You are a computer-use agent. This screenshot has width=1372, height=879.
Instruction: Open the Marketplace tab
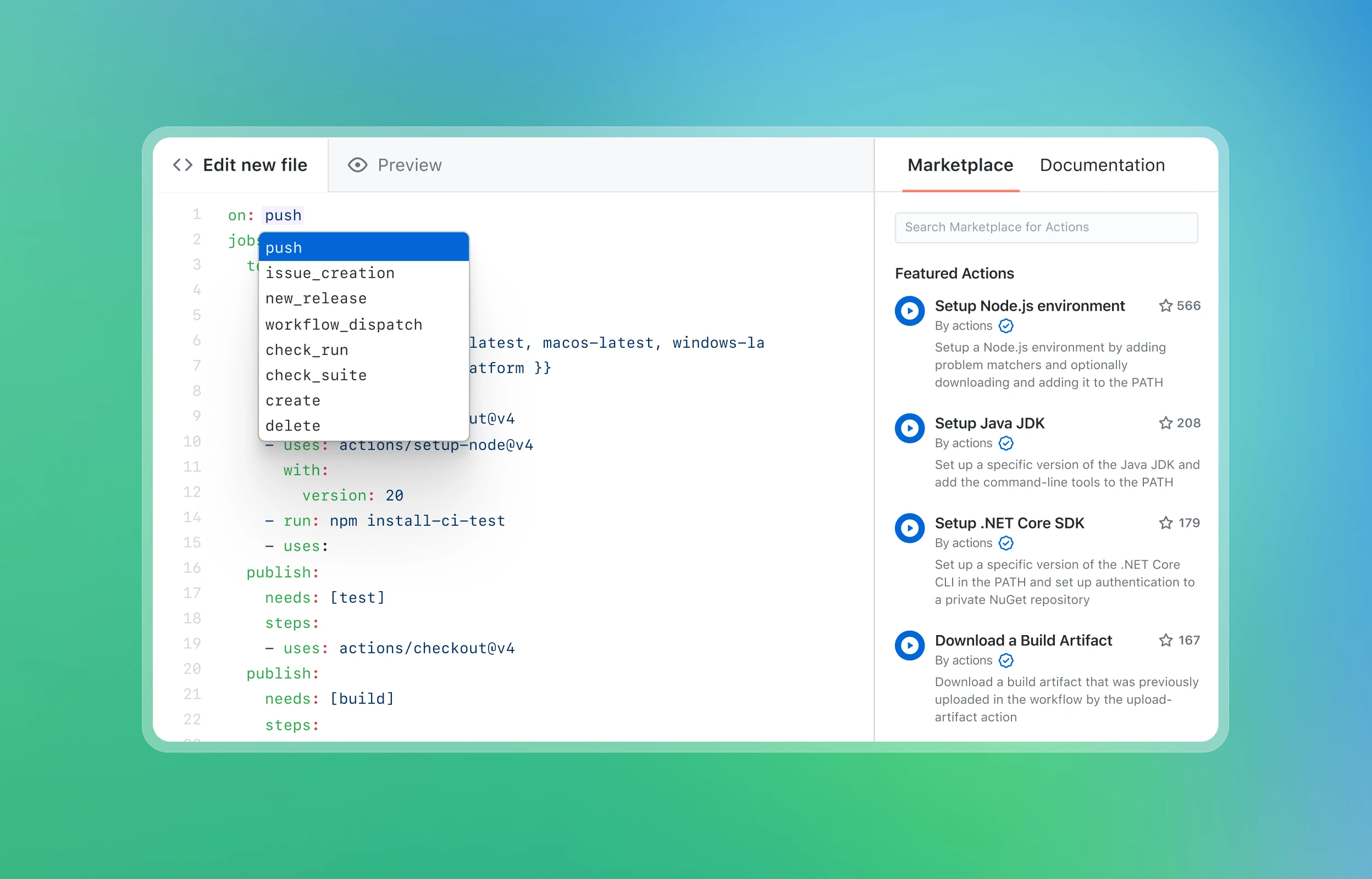point(959,165)
